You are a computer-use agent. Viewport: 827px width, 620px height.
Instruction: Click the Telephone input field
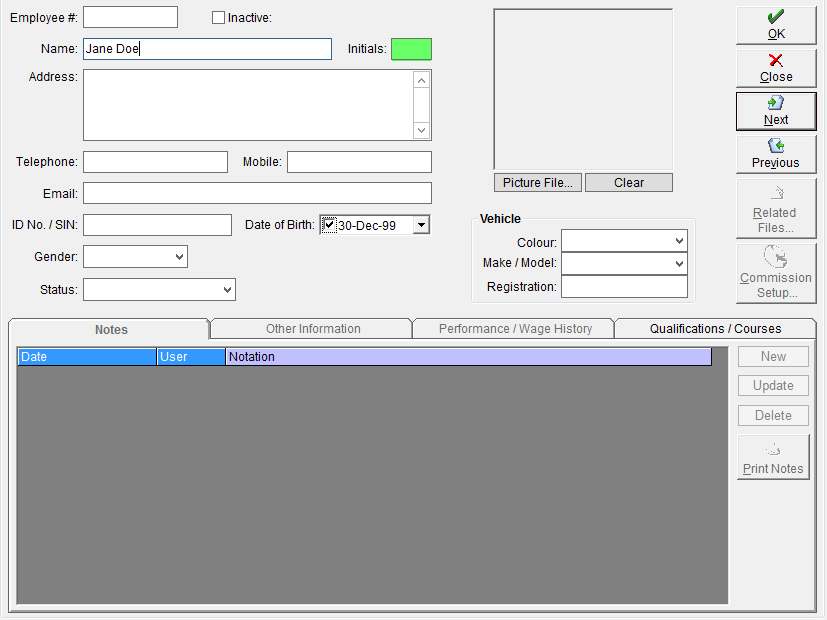[x=156, y=162]
